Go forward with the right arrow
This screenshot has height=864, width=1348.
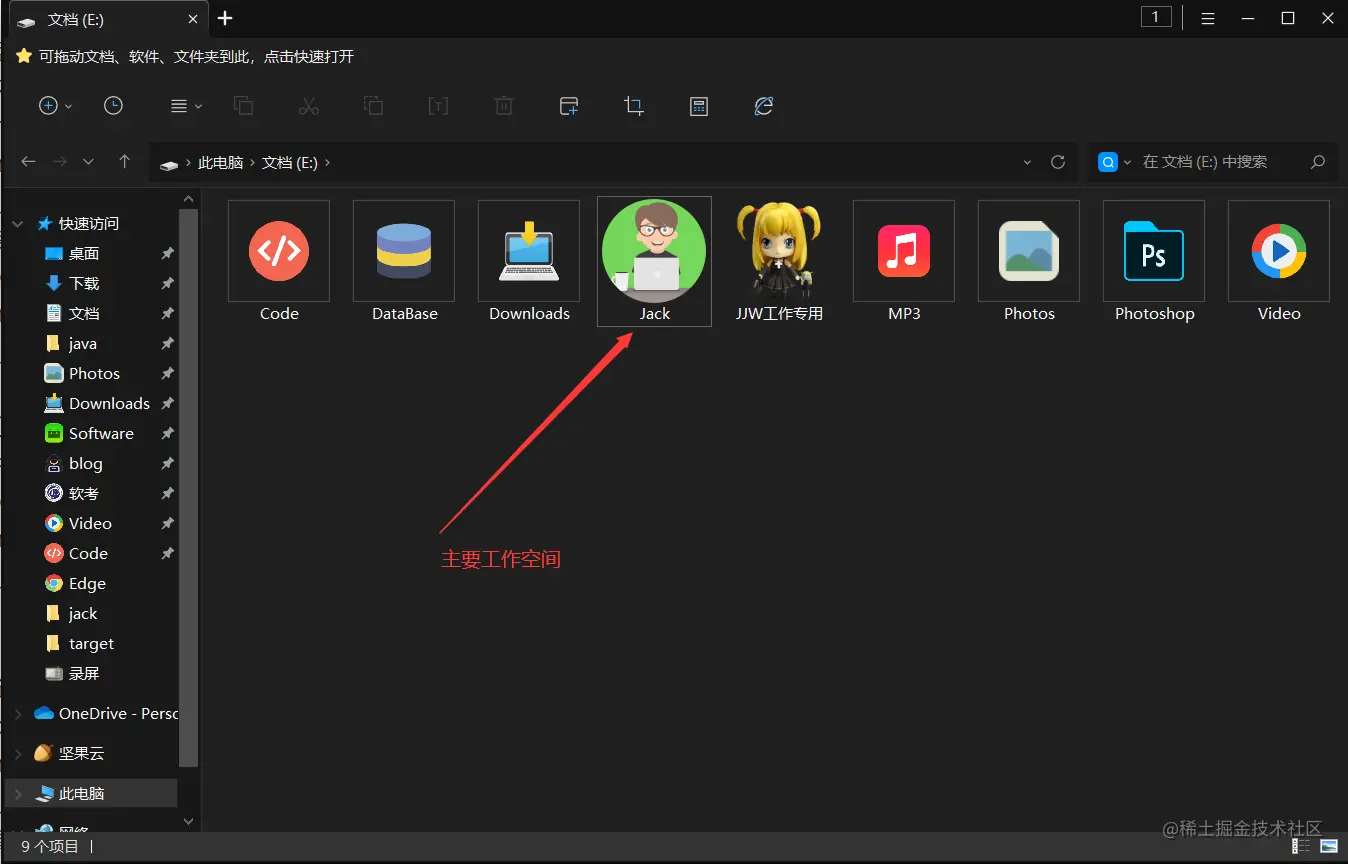click(60, 162)
